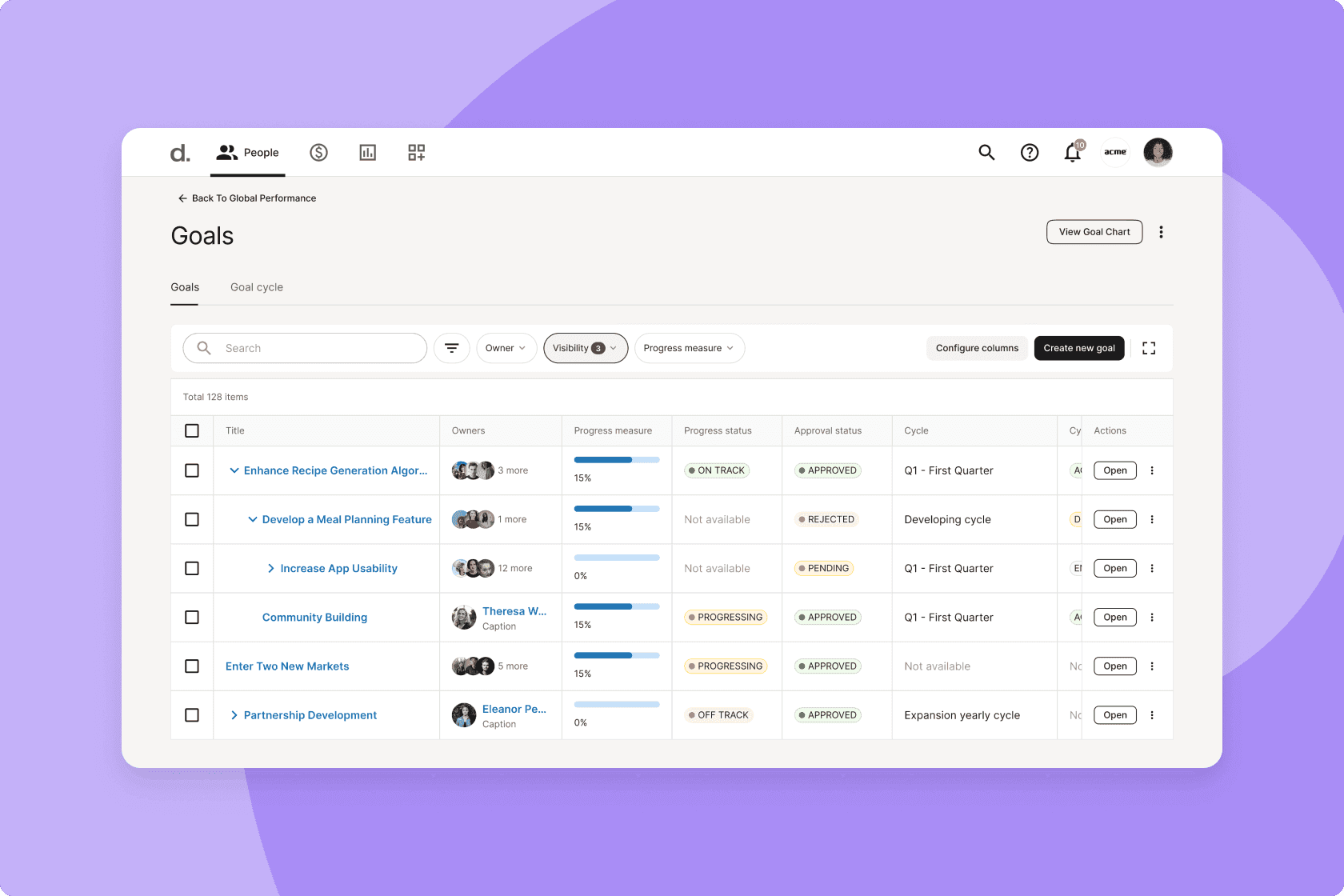Open the user profile avatar
Image resolution: width=1344 pixels, height=896 pixels.
pos(1158,152)
